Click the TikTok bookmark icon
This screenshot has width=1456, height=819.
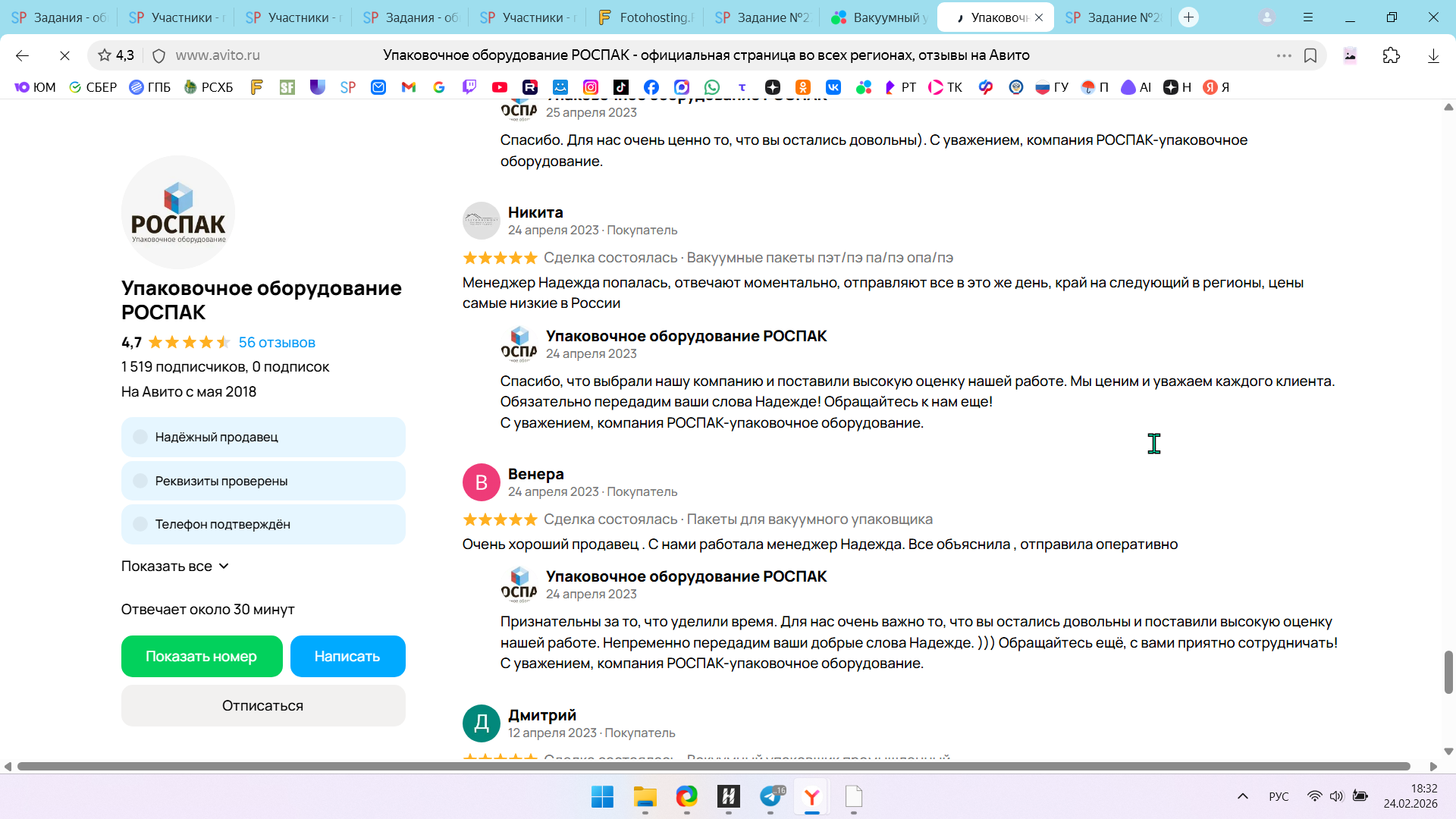621,87
